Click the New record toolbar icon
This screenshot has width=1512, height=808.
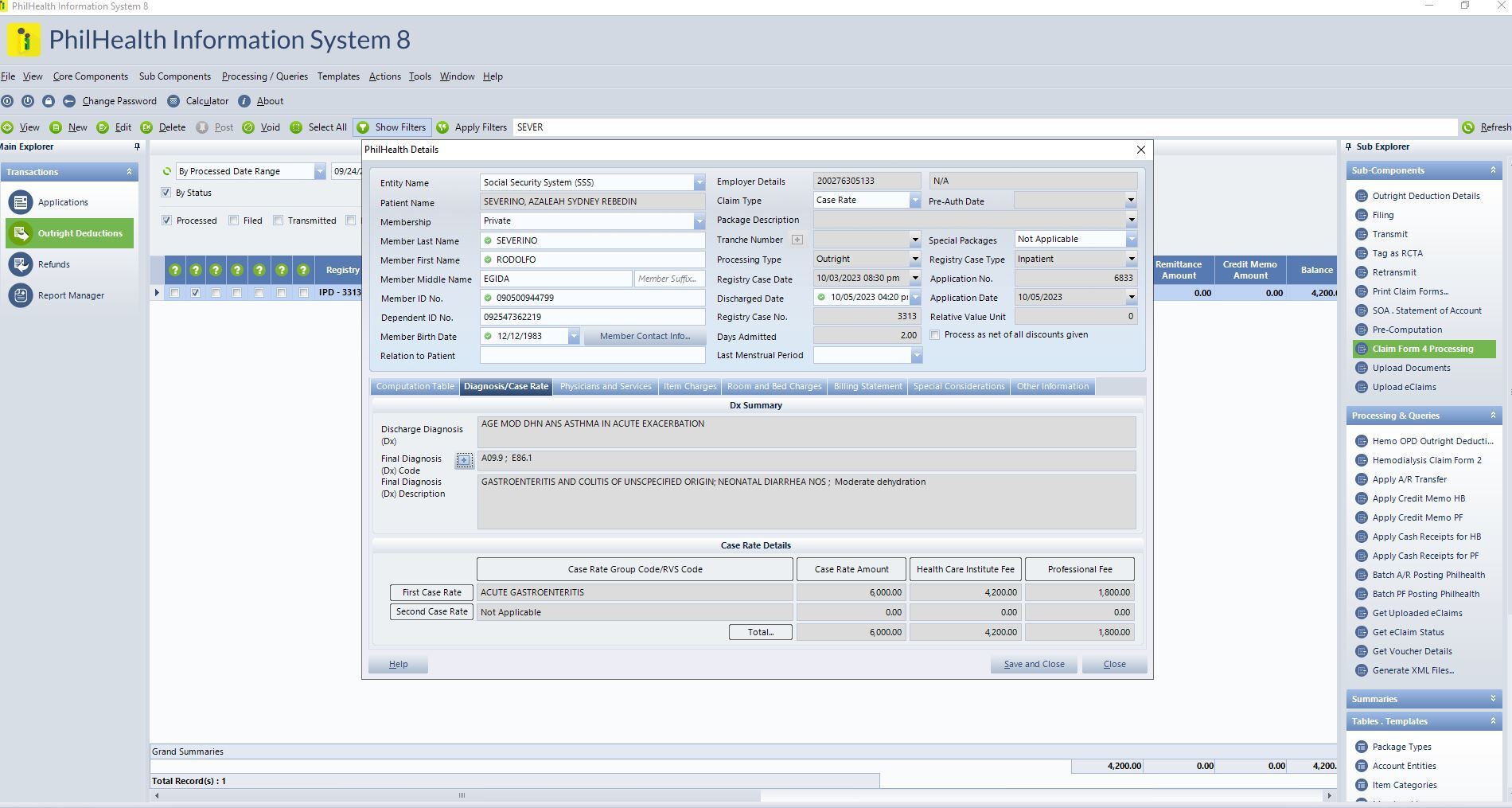(56, 127)
